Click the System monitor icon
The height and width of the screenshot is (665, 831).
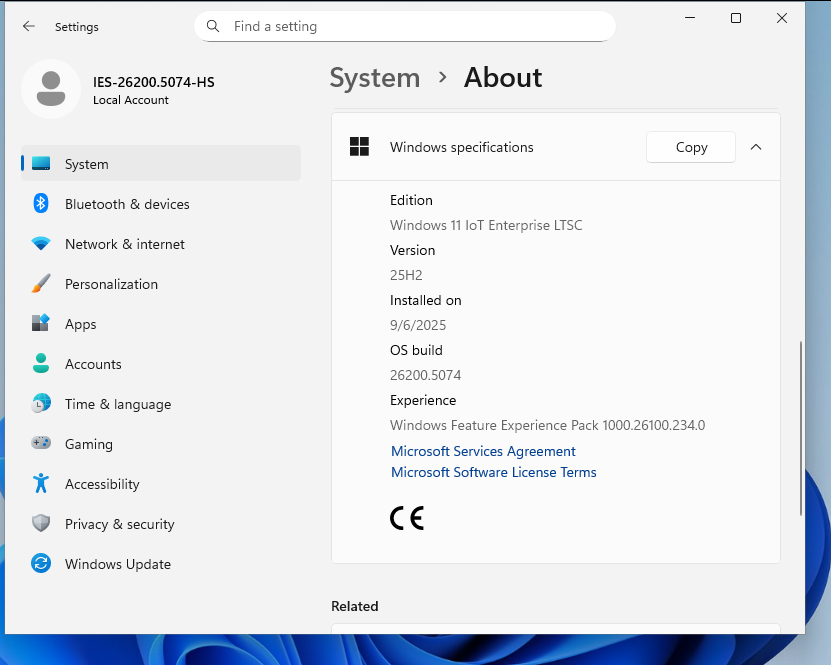[41, 163]
